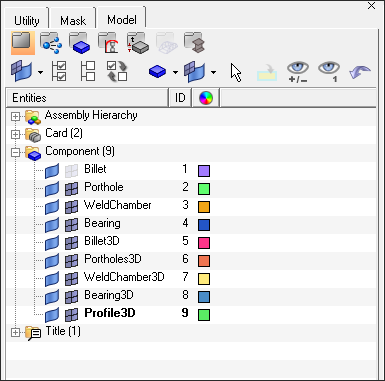Collapse the Component (9) folder
Image resolution: width=385 pixels, height=381 pixels.
tap(15, 152)
